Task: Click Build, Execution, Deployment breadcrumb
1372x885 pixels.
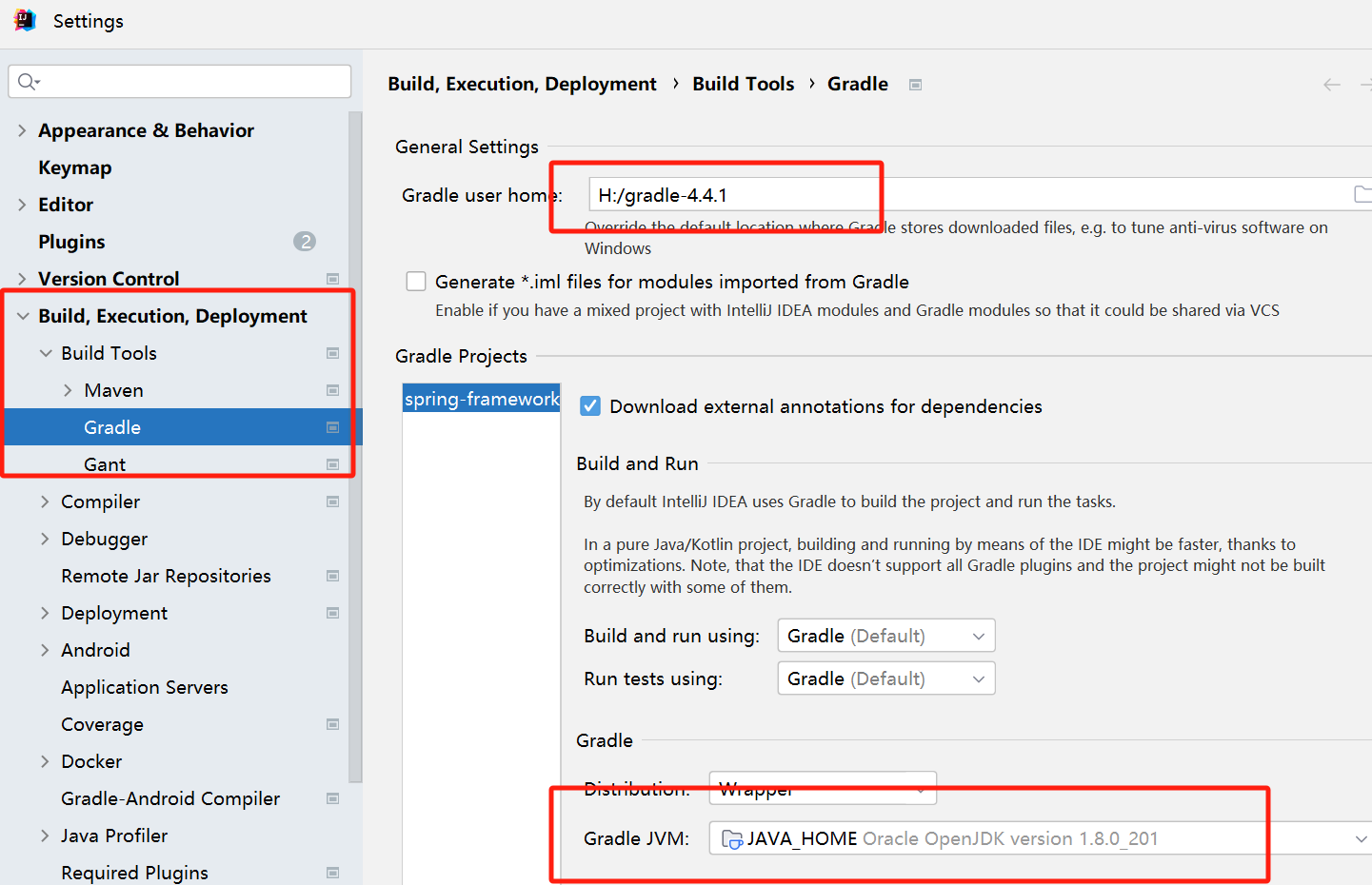Action: (x=522, y=85)
